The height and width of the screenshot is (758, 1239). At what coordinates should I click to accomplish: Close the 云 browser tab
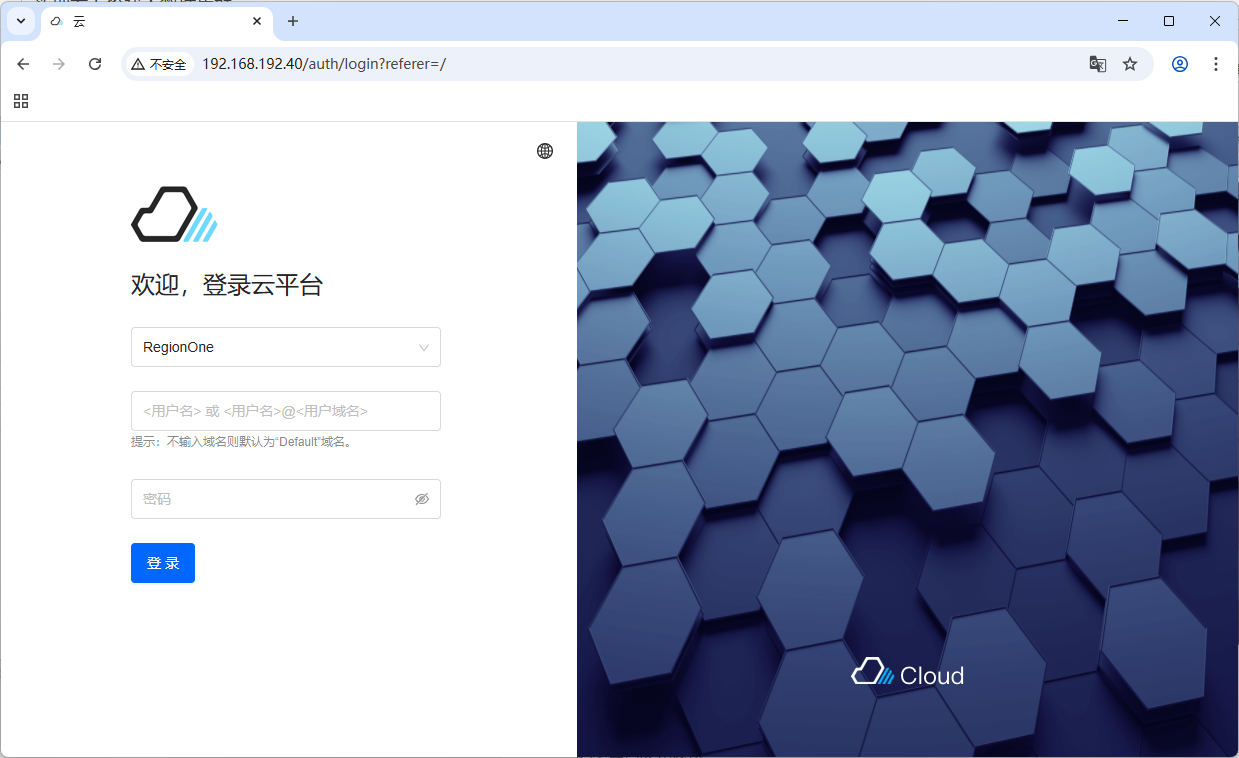pyautogui.click(x=257, y=21)
